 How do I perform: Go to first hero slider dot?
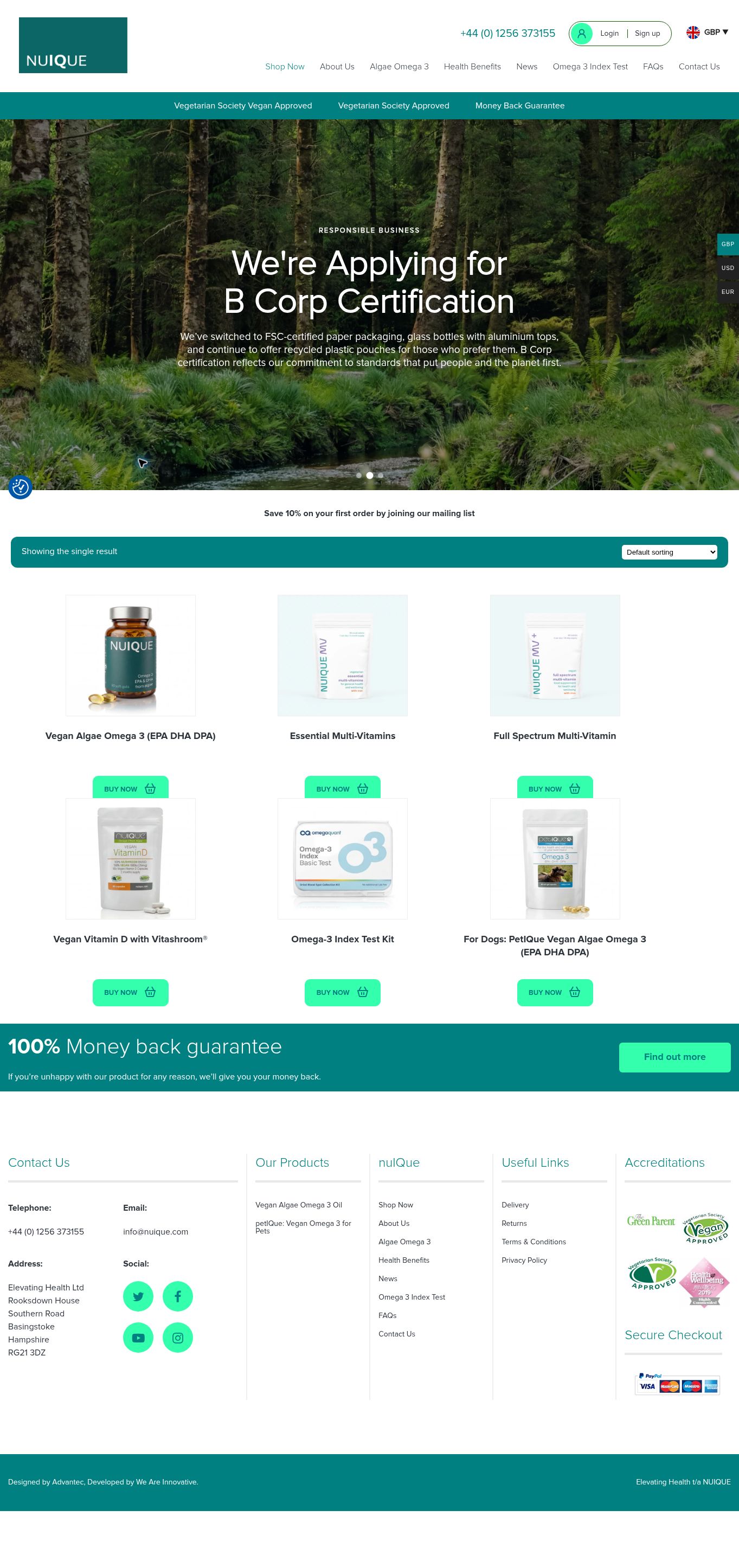coord(358,475)
